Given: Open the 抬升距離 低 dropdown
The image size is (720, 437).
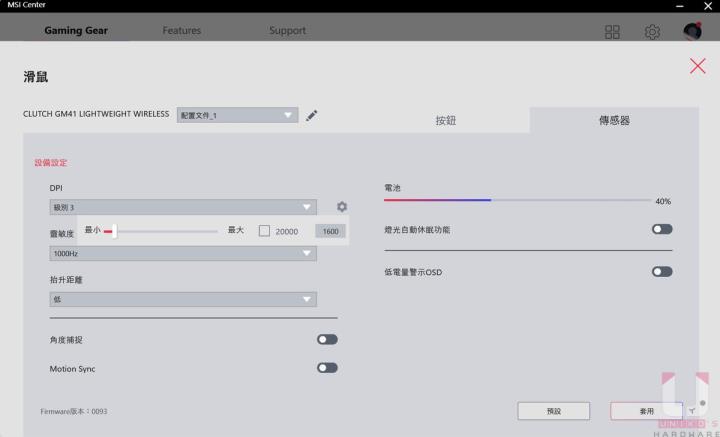Looking at the screenshot, I should point(183,299).
